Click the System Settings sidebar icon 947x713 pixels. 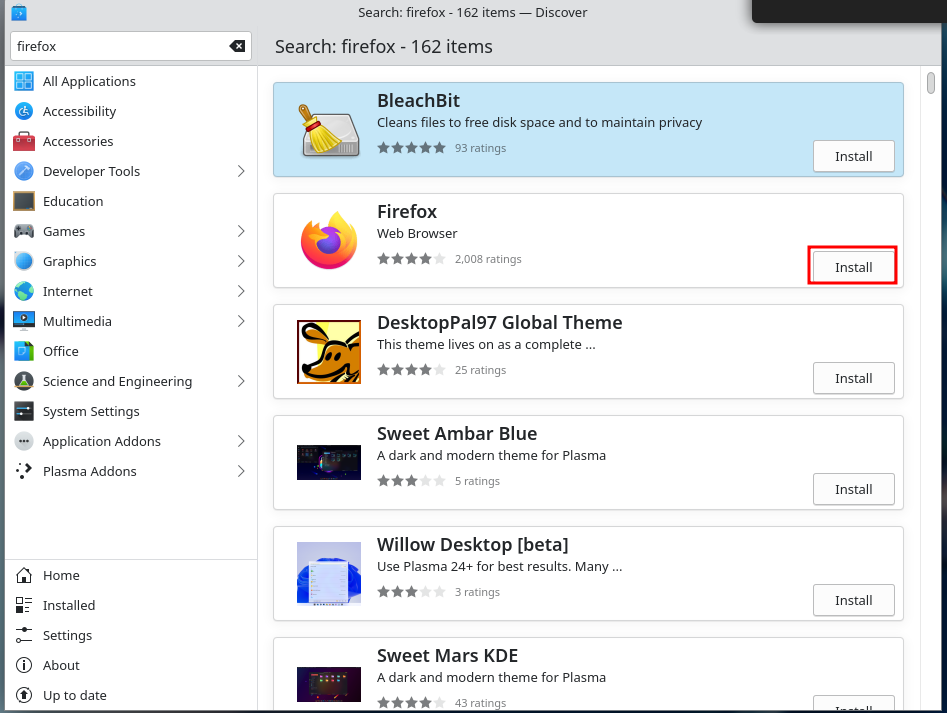coord(24,411)
